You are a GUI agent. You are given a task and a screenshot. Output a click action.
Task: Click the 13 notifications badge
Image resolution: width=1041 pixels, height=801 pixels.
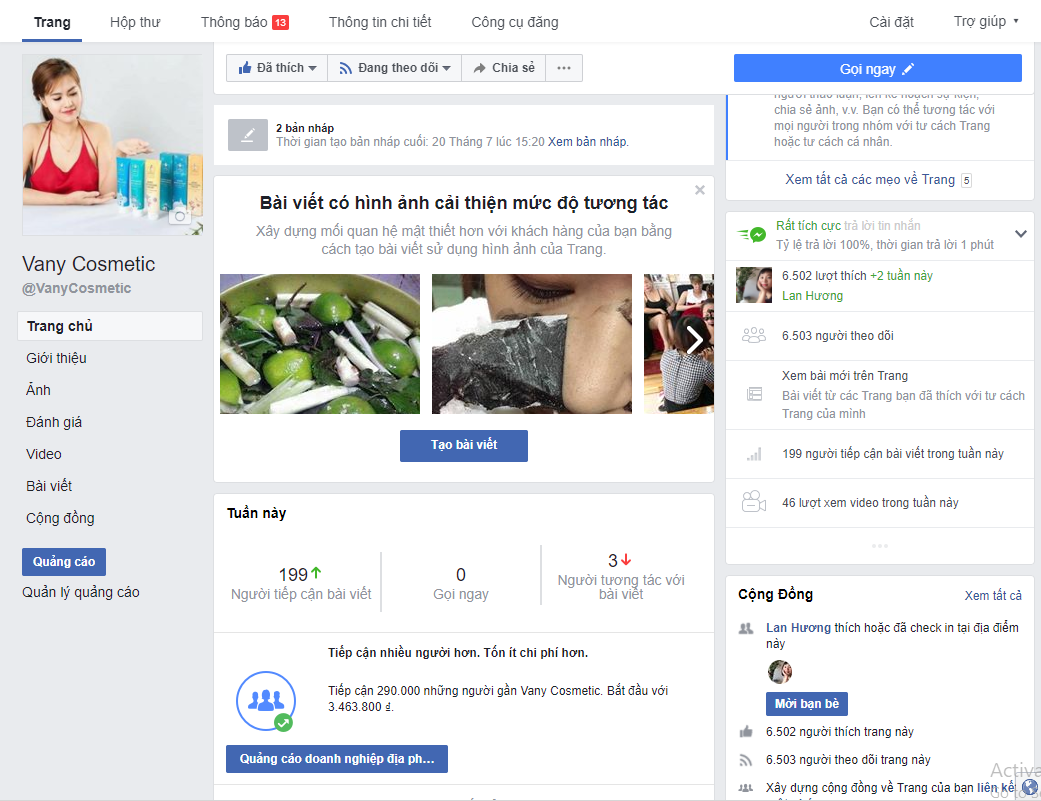click(x=280, y=23)
